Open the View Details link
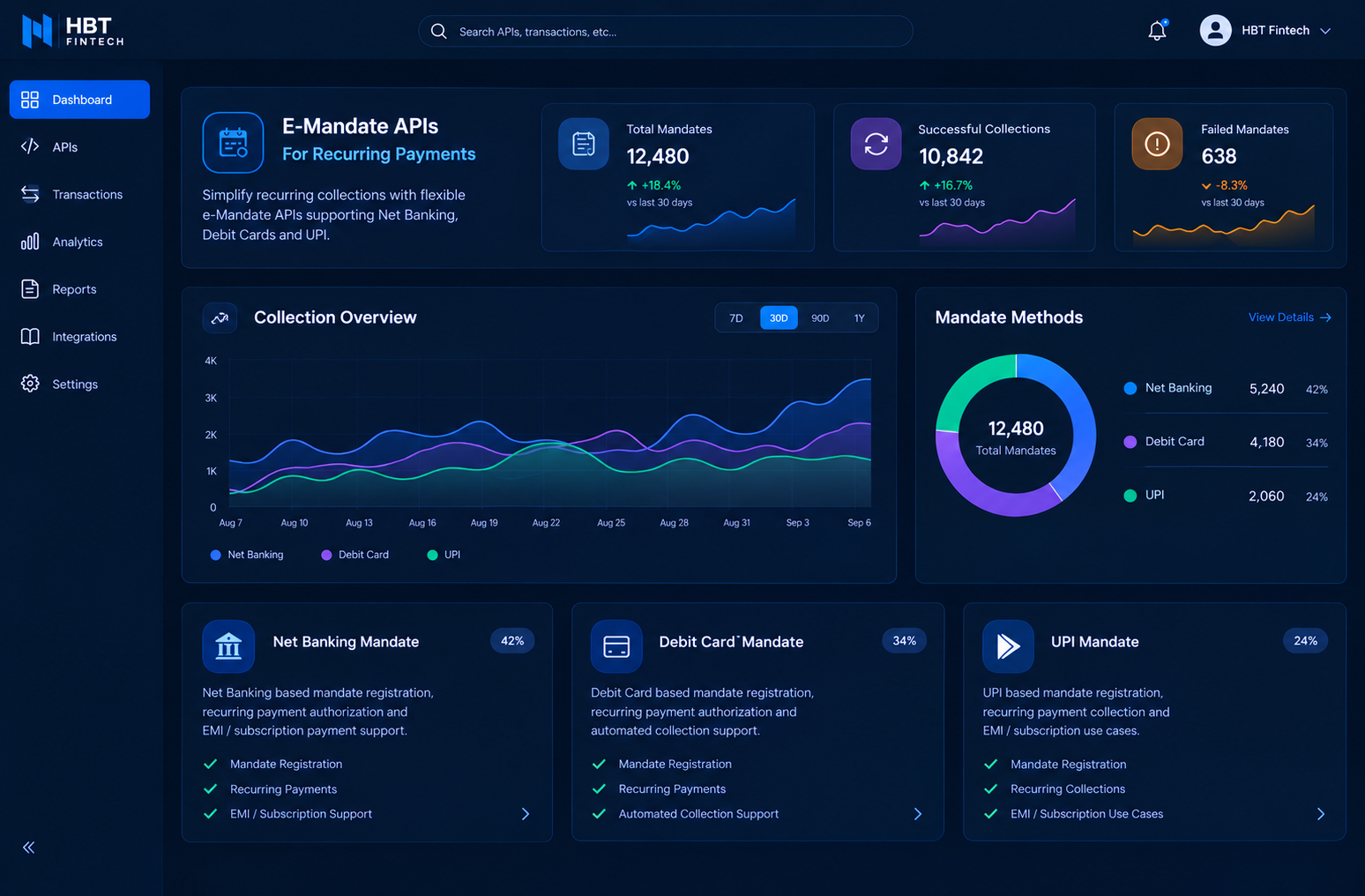 pyautogui.click(x=1290, y=317)
